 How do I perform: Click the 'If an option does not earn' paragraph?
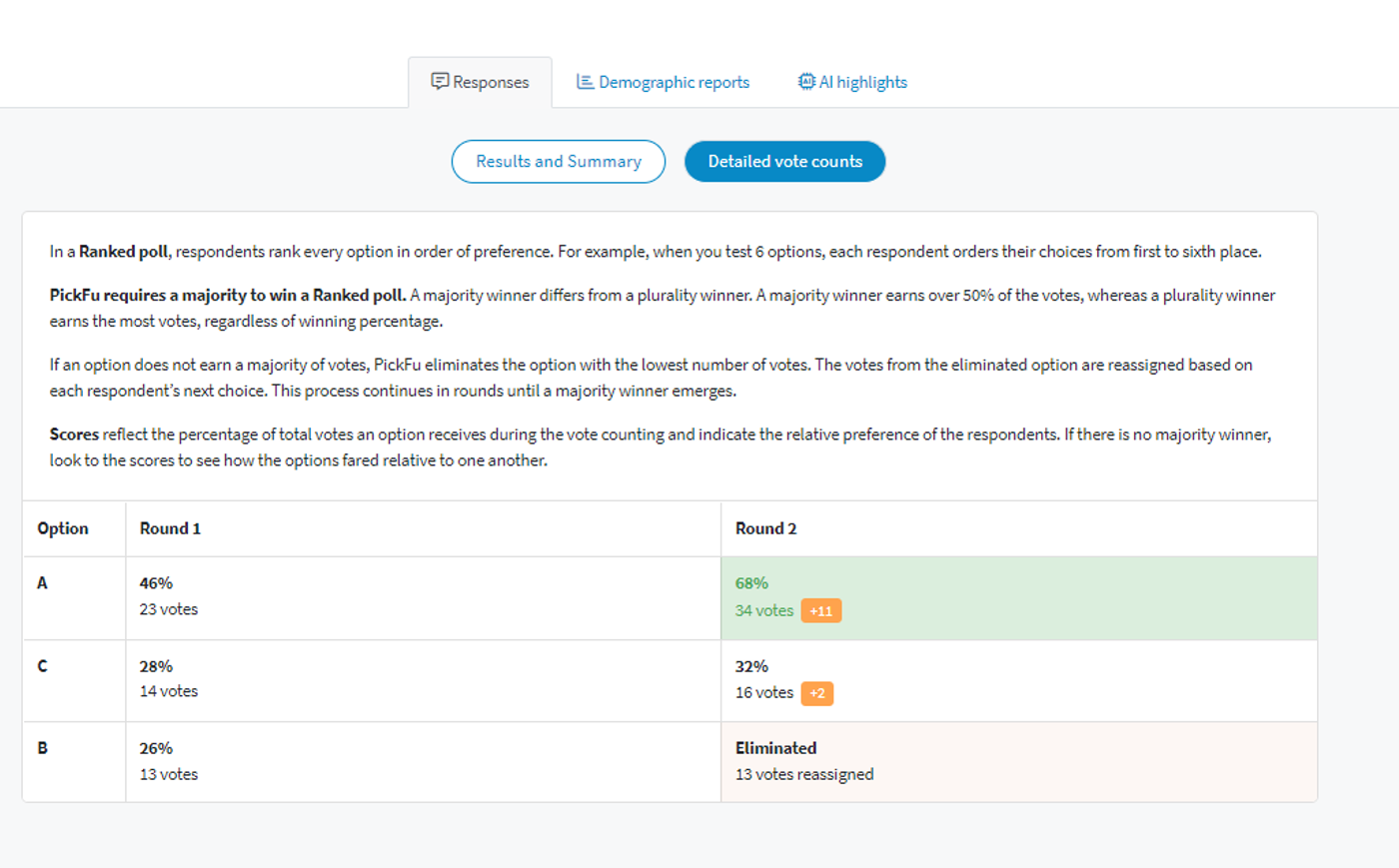tap(652, 378)
